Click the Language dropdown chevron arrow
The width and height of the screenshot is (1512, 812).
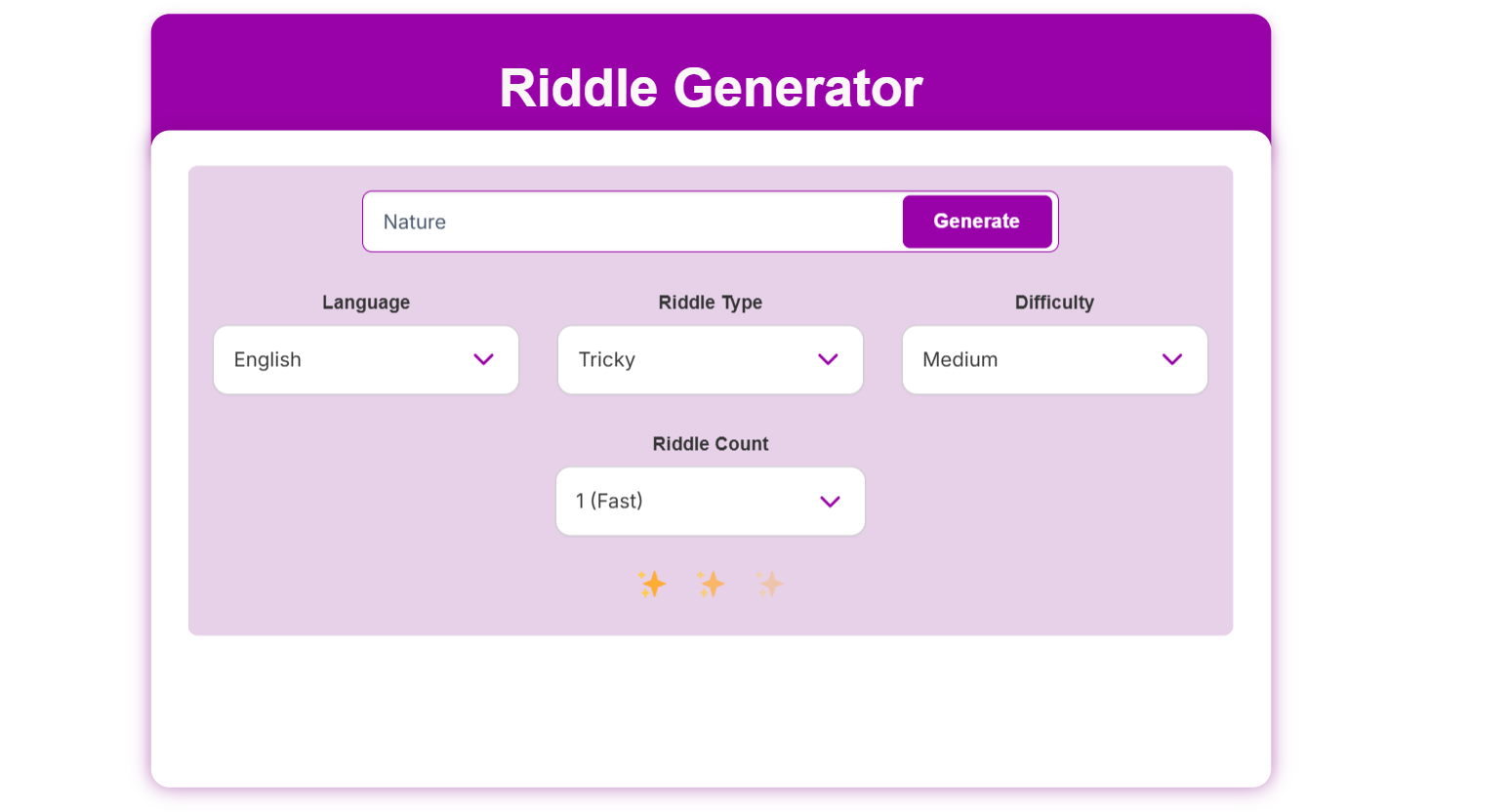click(484, 359)
